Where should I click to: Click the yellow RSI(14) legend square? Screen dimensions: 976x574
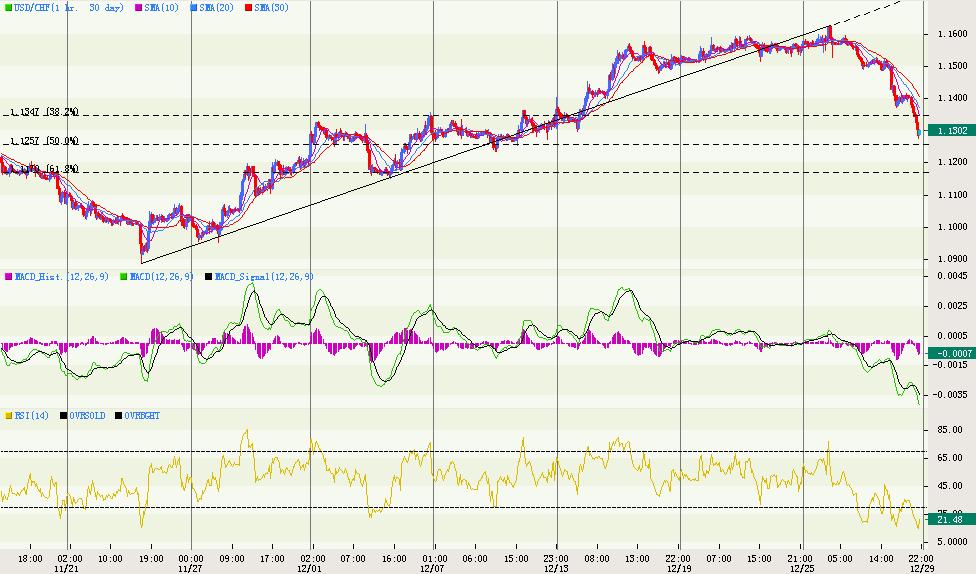coord(9,415)
